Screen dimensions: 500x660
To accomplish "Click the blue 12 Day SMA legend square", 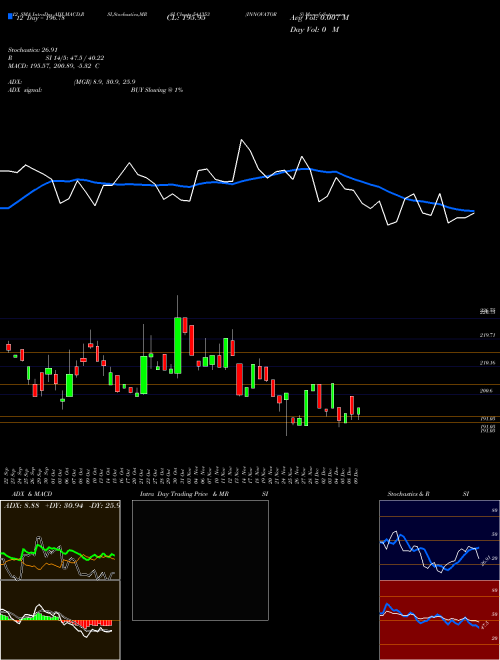I will tap(10, 16).
